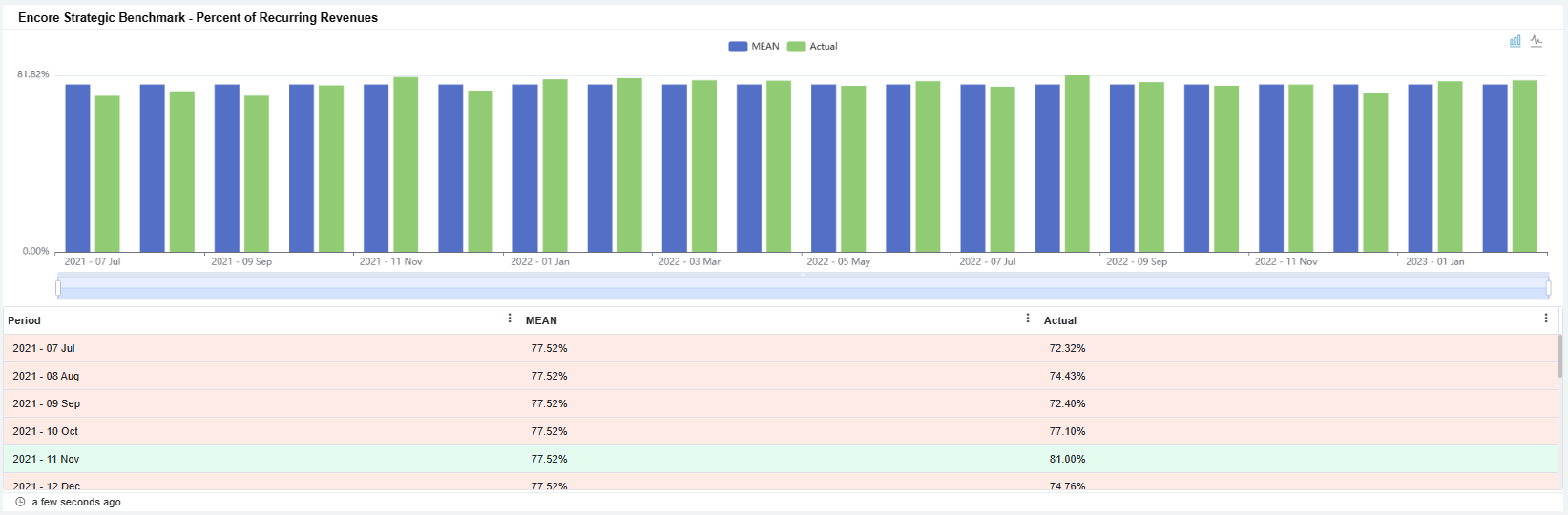The image size is (1568, 515).
Task: Toggle MEAN series in chart legend
Action: click(764, 47)
